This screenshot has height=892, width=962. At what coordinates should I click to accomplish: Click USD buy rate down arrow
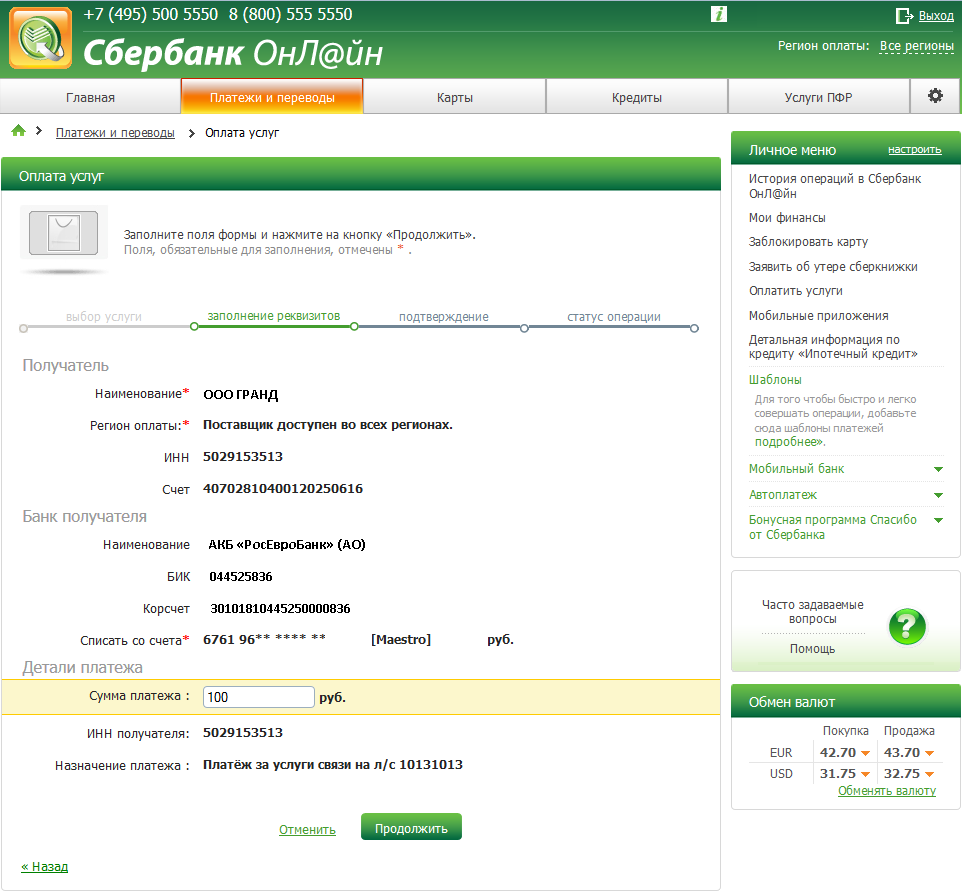[x=866, y=774]
